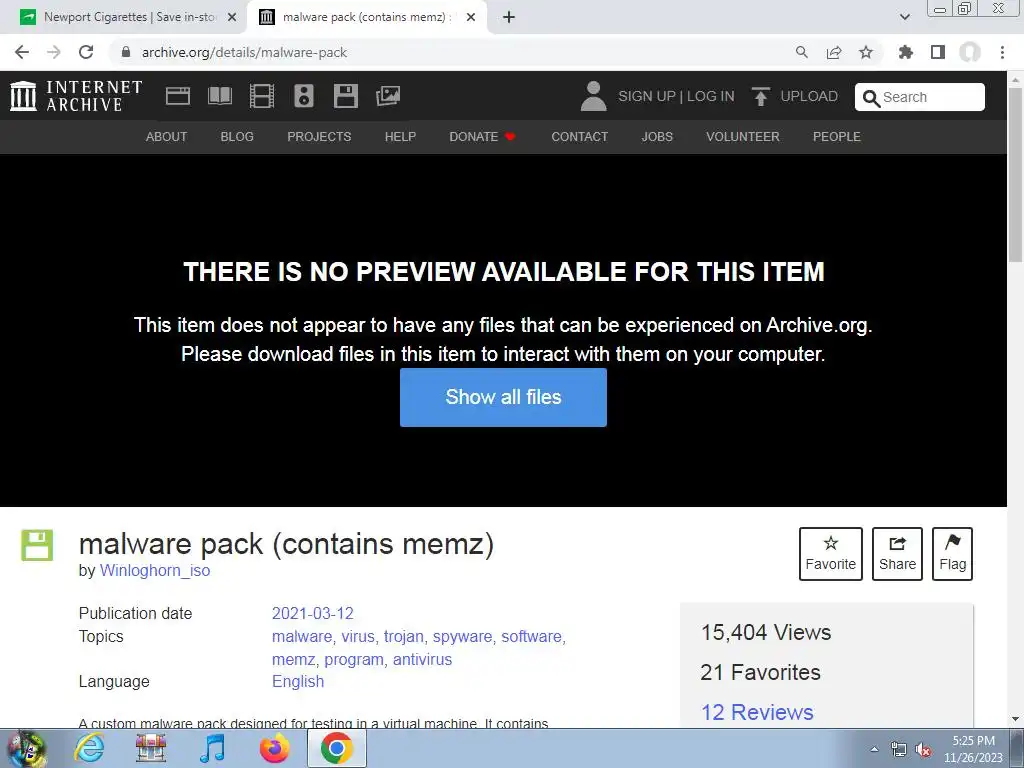Open the CONTACT menu item

tap(580, 136)
